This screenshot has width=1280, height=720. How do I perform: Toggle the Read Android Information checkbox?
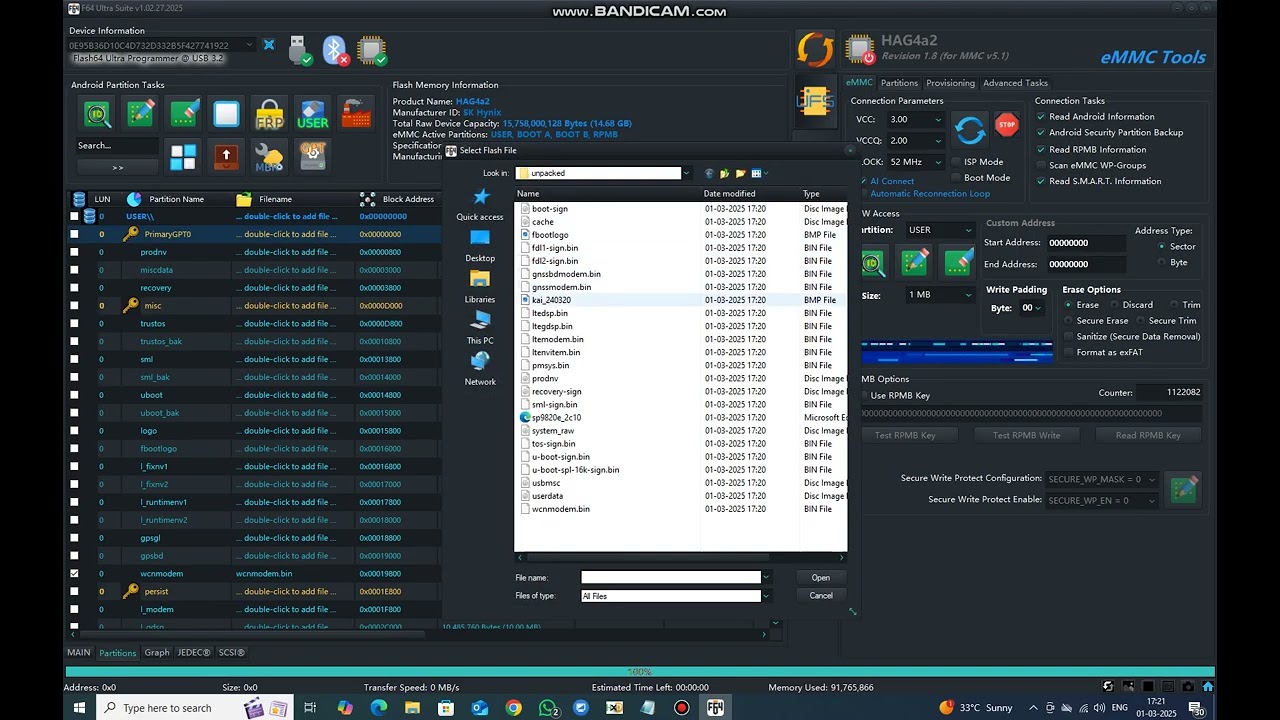point(1041,117)
